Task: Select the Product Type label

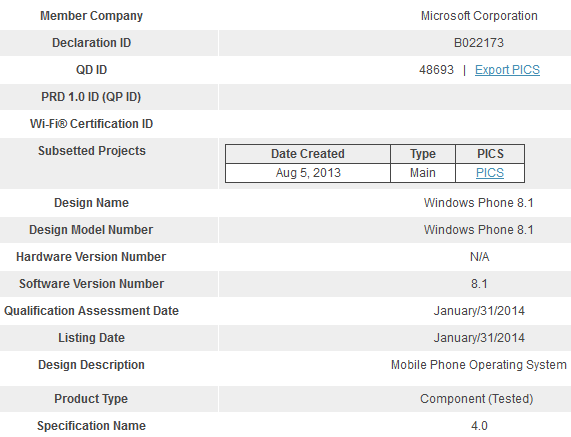Action: (91, 399)
